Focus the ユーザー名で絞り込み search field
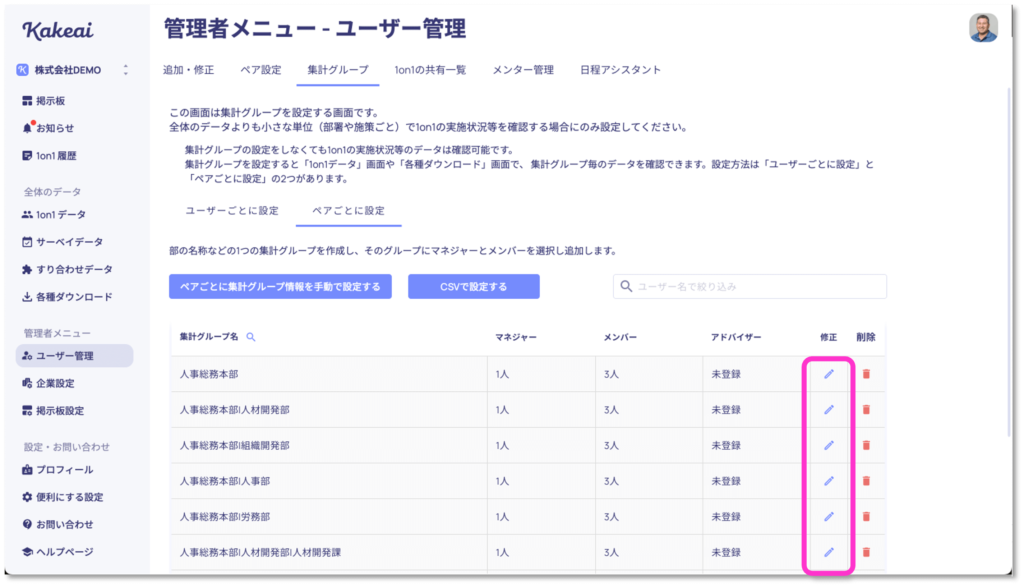1024x588 pixels. [x=750, y=287]
